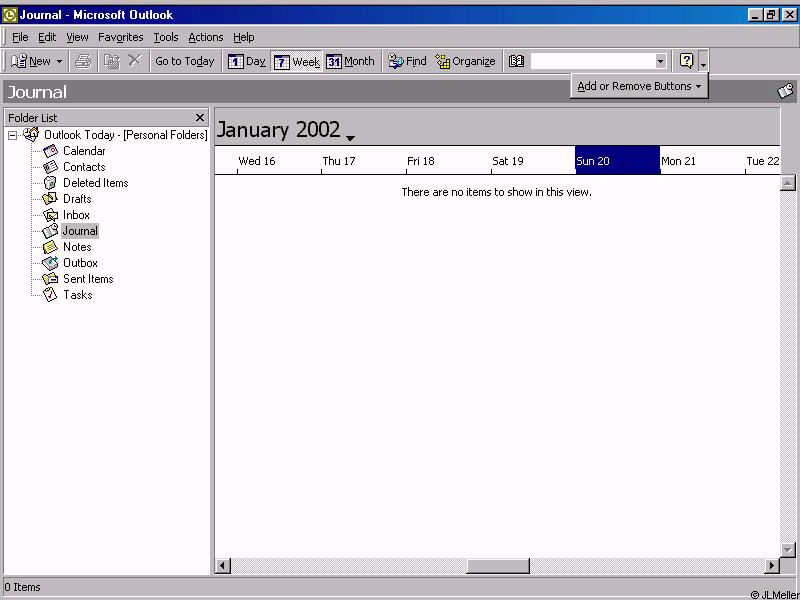Click the Deleted Items folder icon
The height and width of the screenshot is (600, 800).
click(50, 183)
